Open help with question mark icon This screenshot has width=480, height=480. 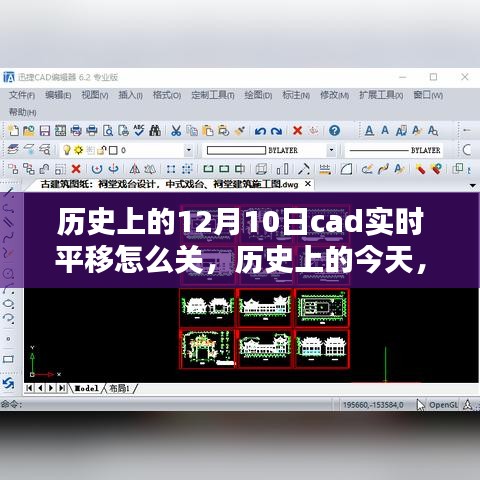coord(334,130)
